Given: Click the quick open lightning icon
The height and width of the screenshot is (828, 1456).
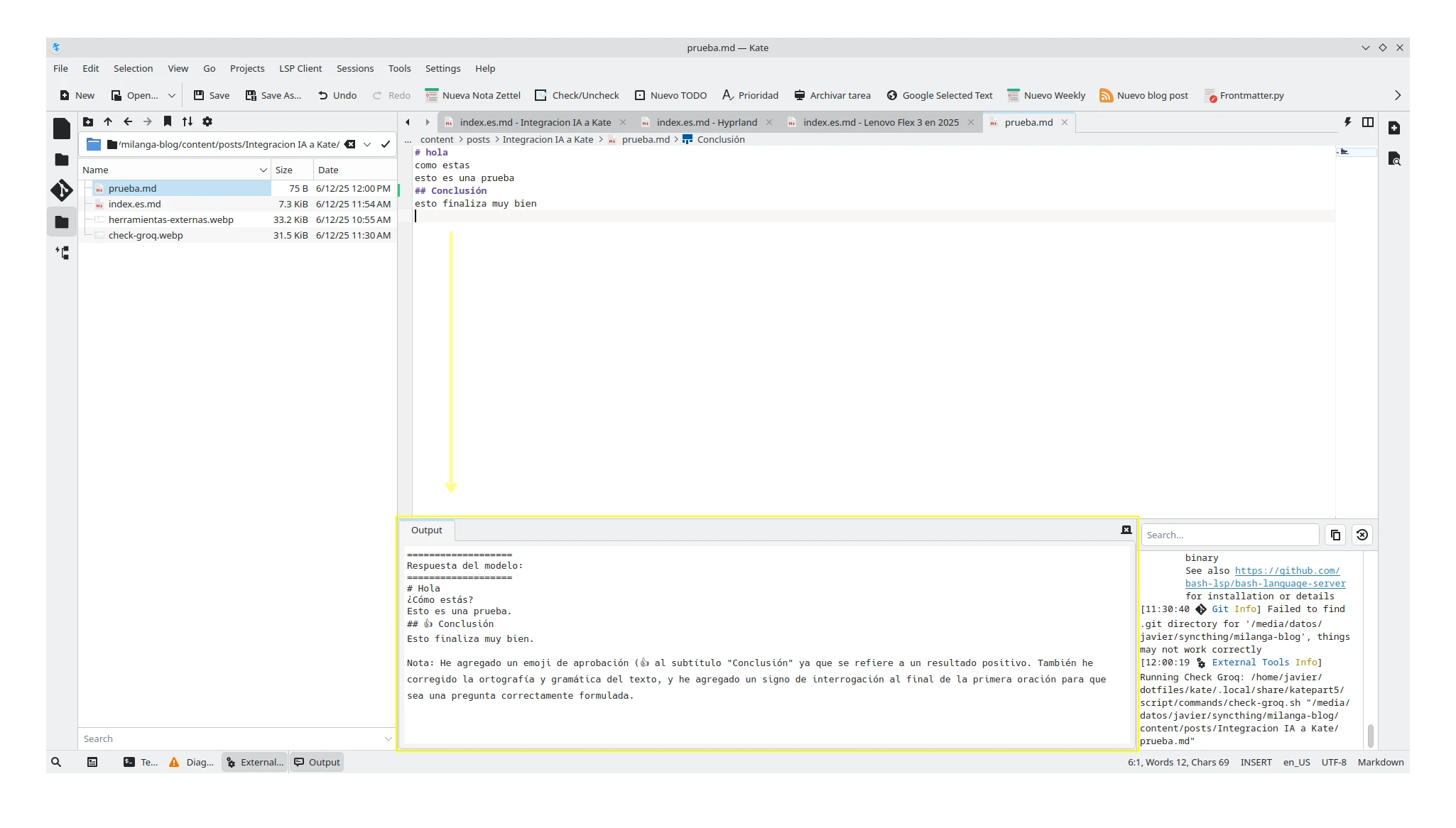Looking at the screenshot, I should coord(1347,122).
